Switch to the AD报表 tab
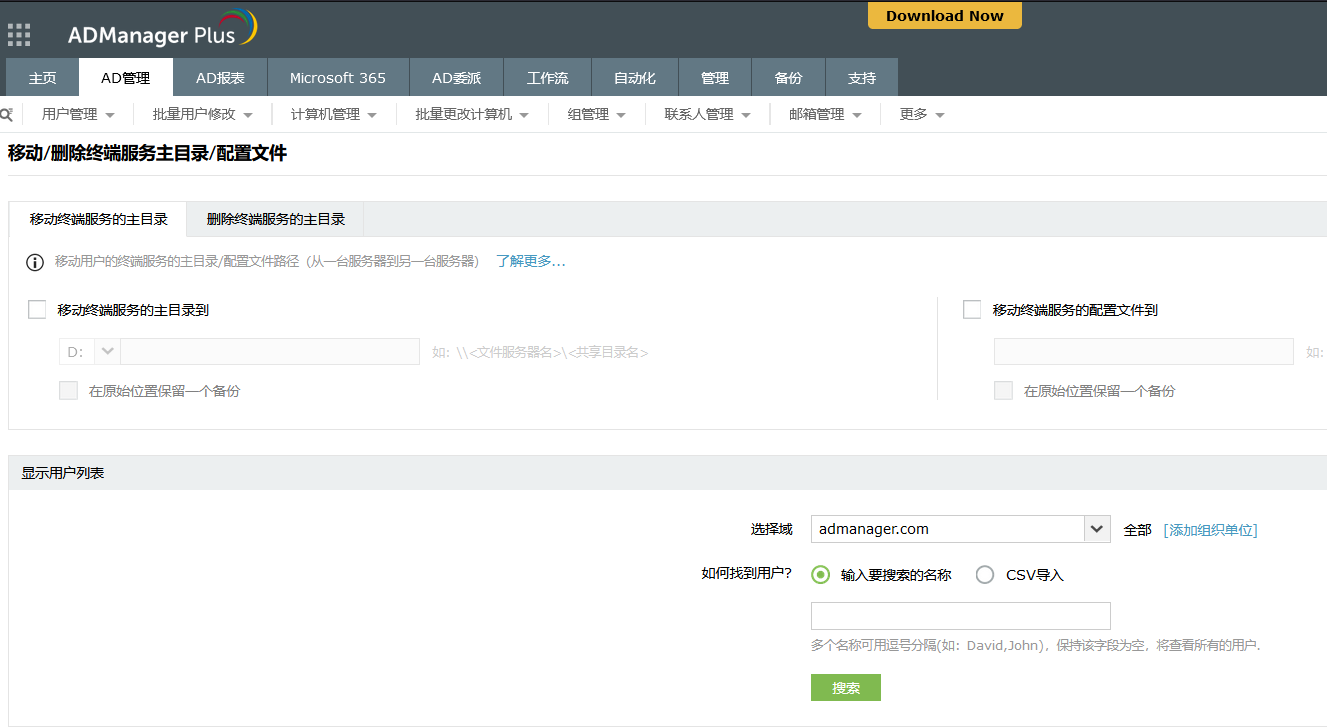Image resolution: width=1327 pixels, height=727 pixels. pos(220,78)
